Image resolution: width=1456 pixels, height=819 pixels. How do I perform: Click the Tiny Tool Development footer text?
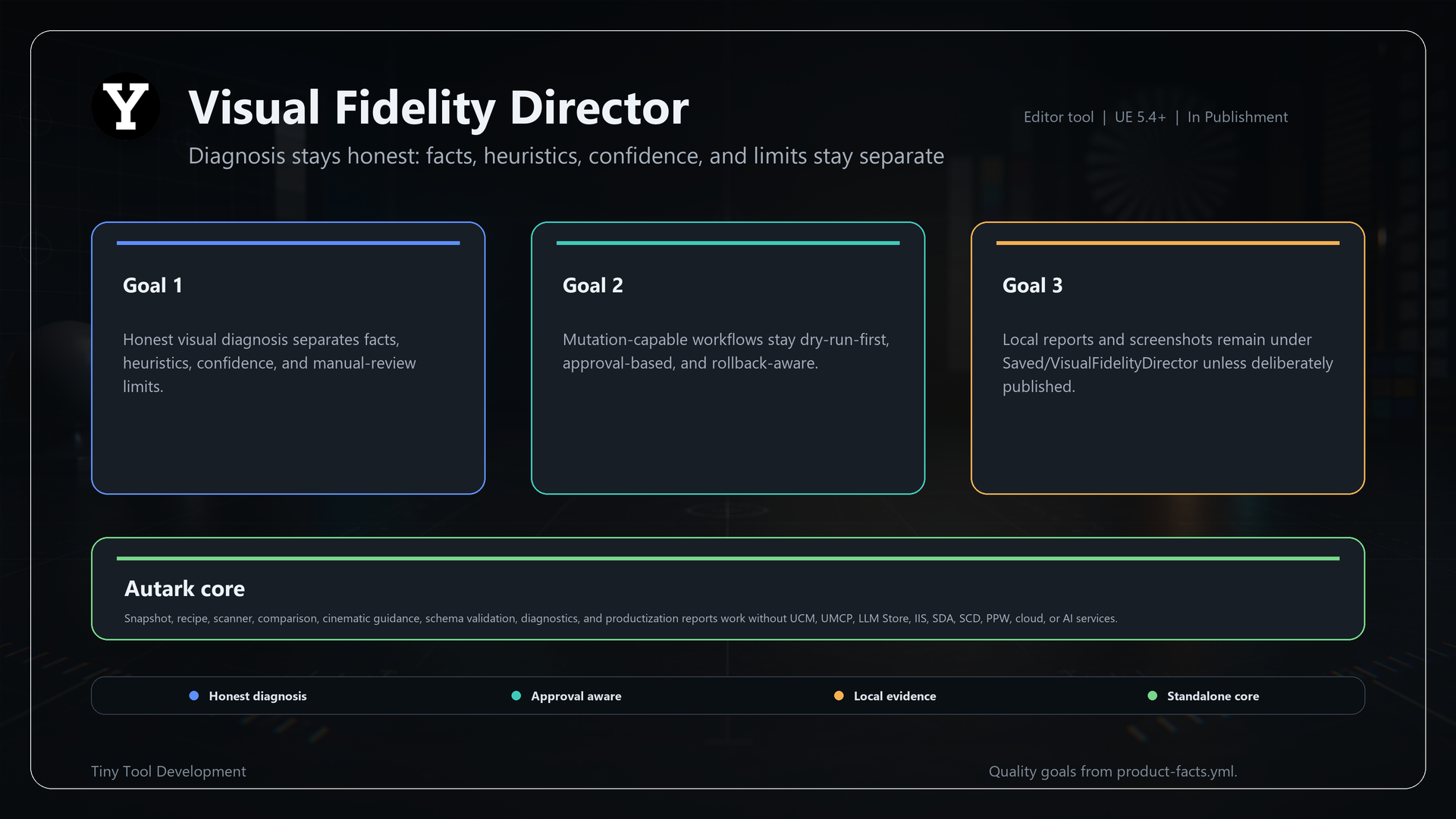(x=168, y=771)
